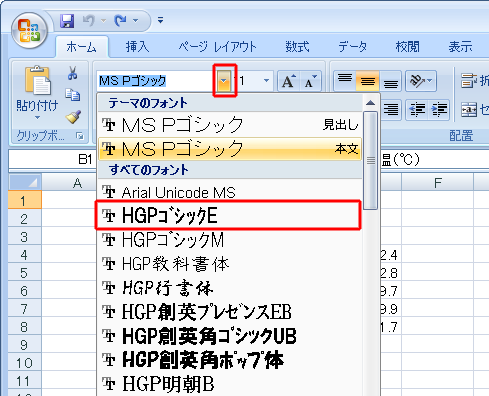Select column F header

point(437,183)
